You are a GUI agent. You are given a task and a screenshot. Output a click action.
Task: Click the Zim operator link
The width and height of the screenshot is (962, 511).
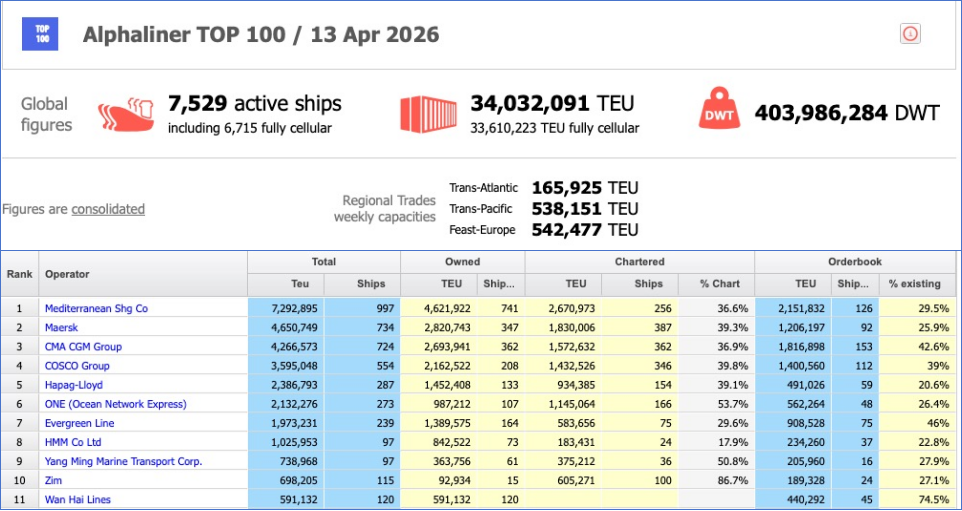tap(54, 480)
